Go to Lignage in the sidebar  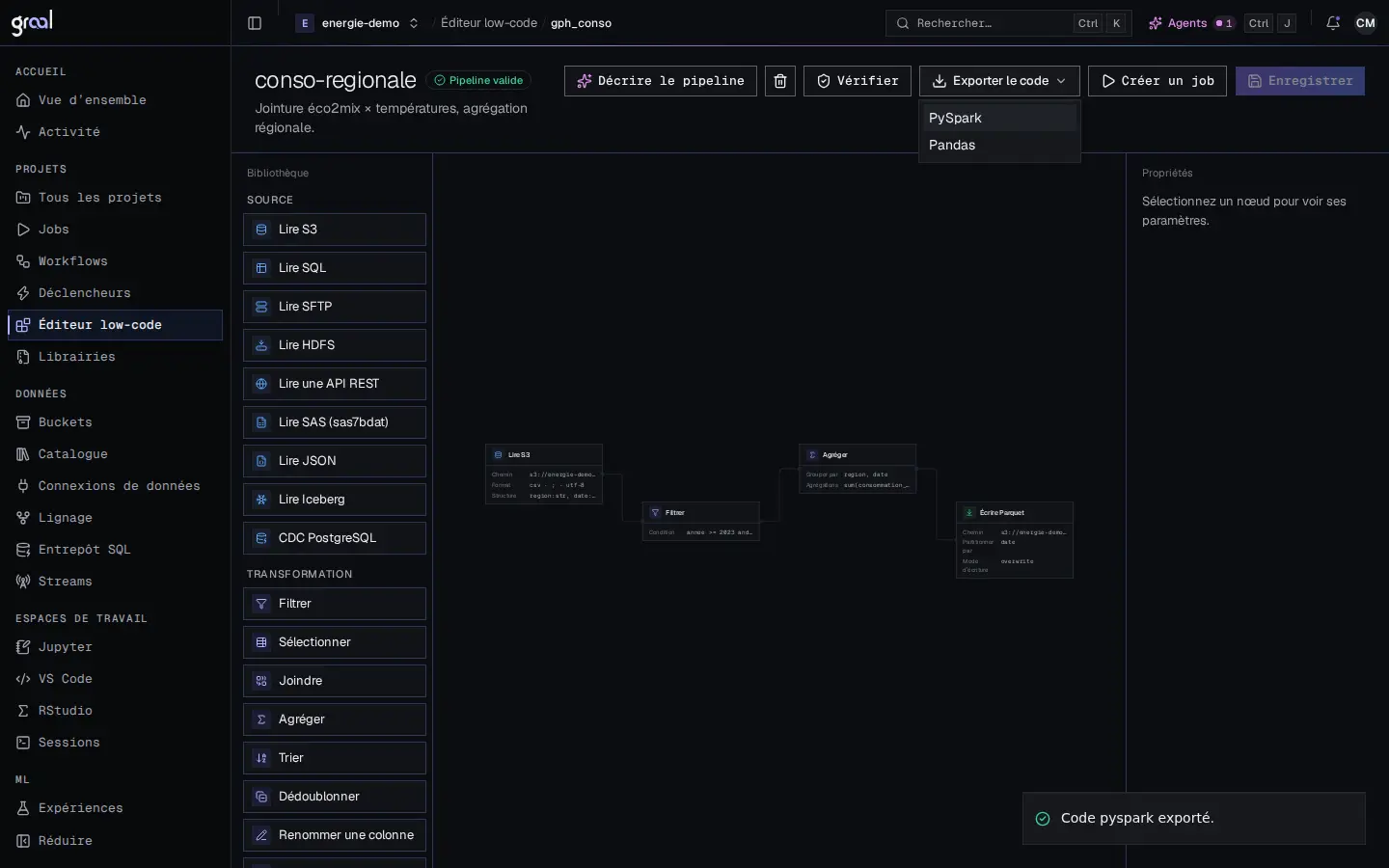115,518
